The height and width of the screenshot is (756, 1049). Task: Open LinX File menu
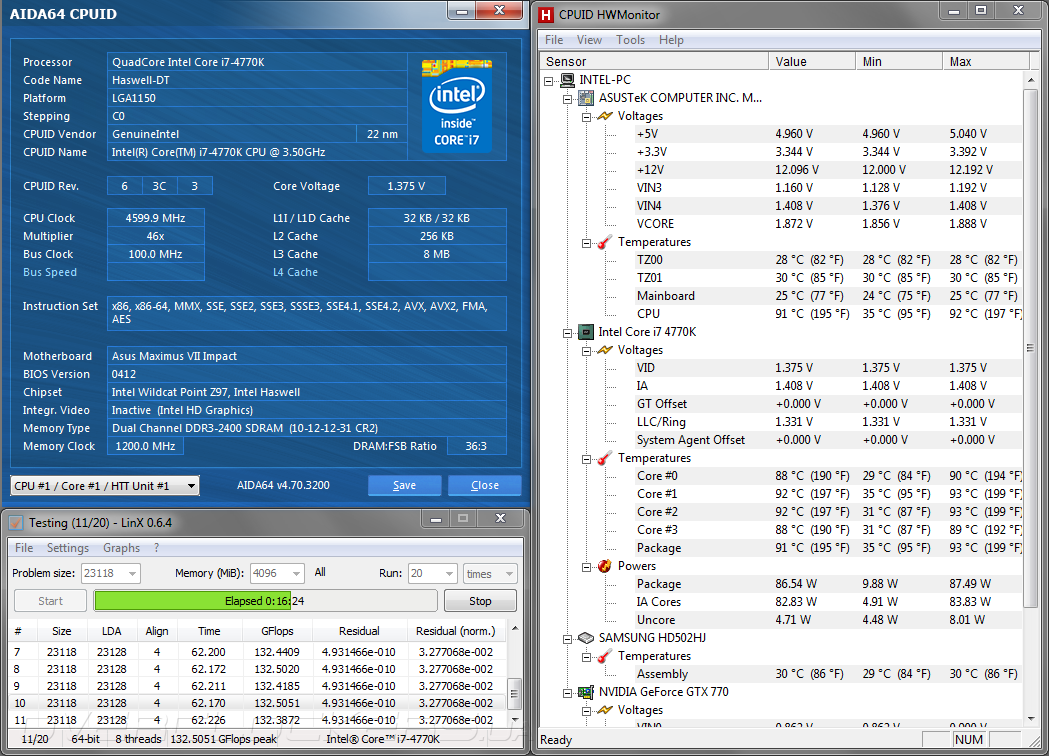[x=24, y=547]
